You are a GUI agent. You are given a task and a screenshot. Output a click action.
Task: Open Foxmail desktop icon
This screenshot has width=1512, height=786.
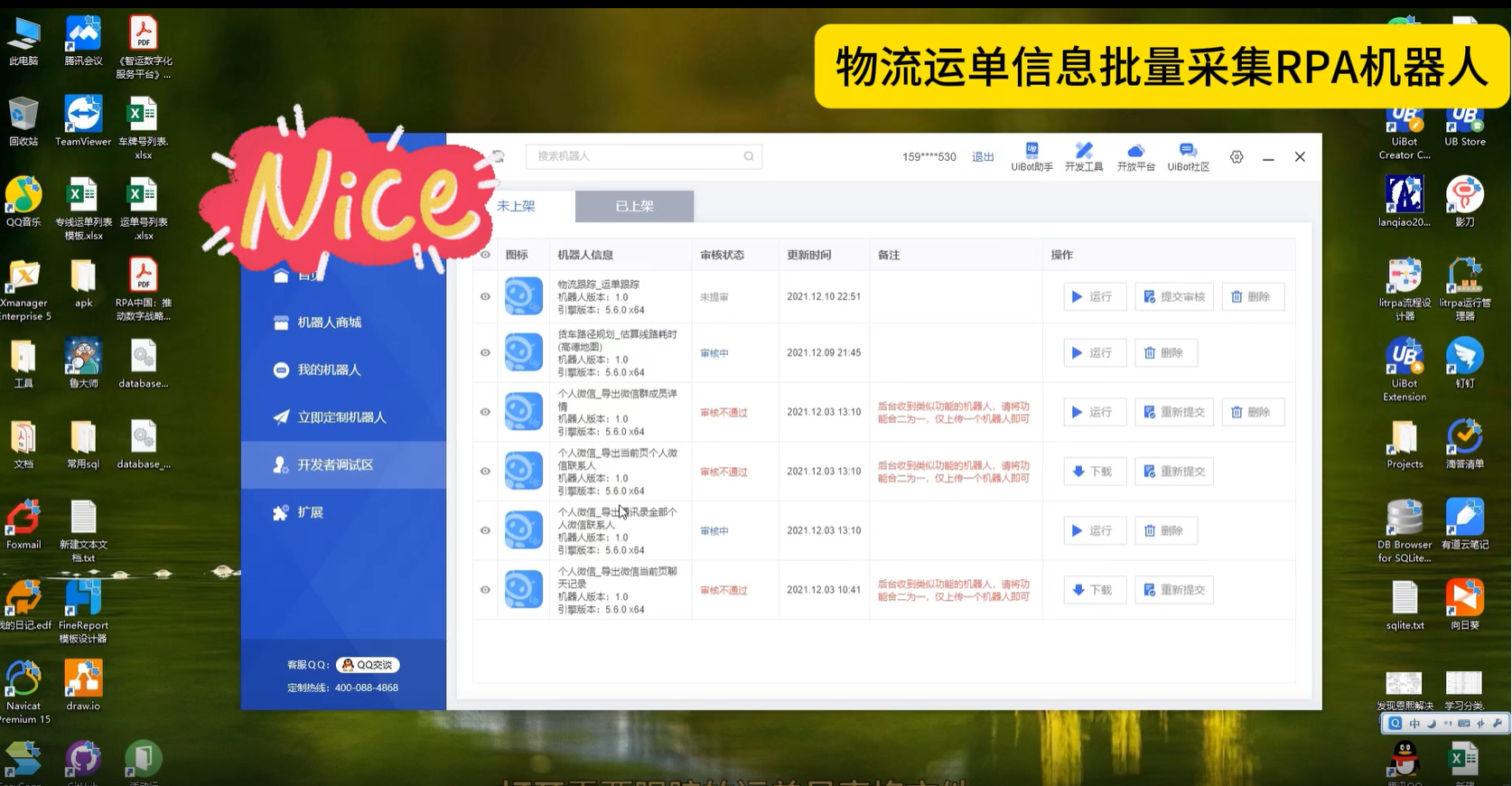tap(23, 525)
